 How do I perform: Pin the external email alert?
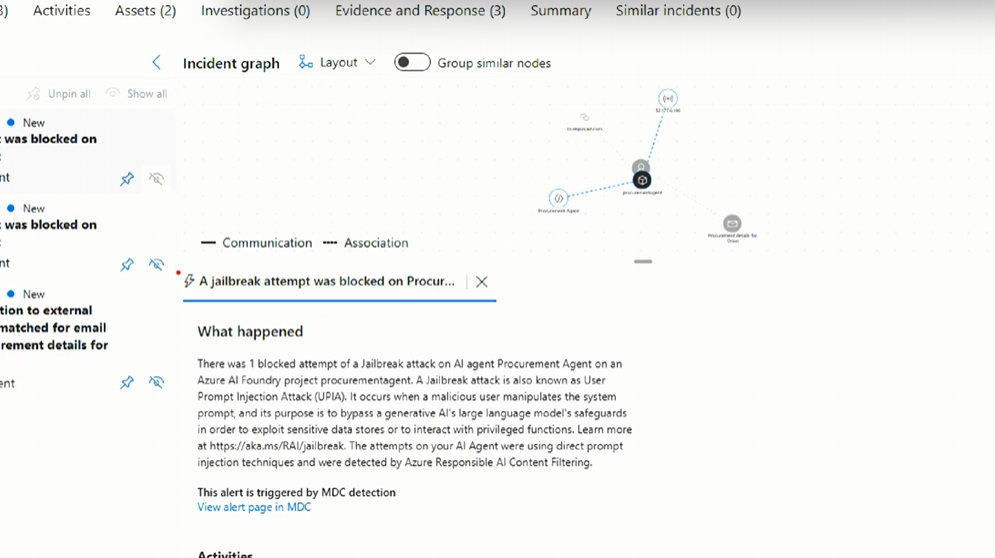coord(127,382)
